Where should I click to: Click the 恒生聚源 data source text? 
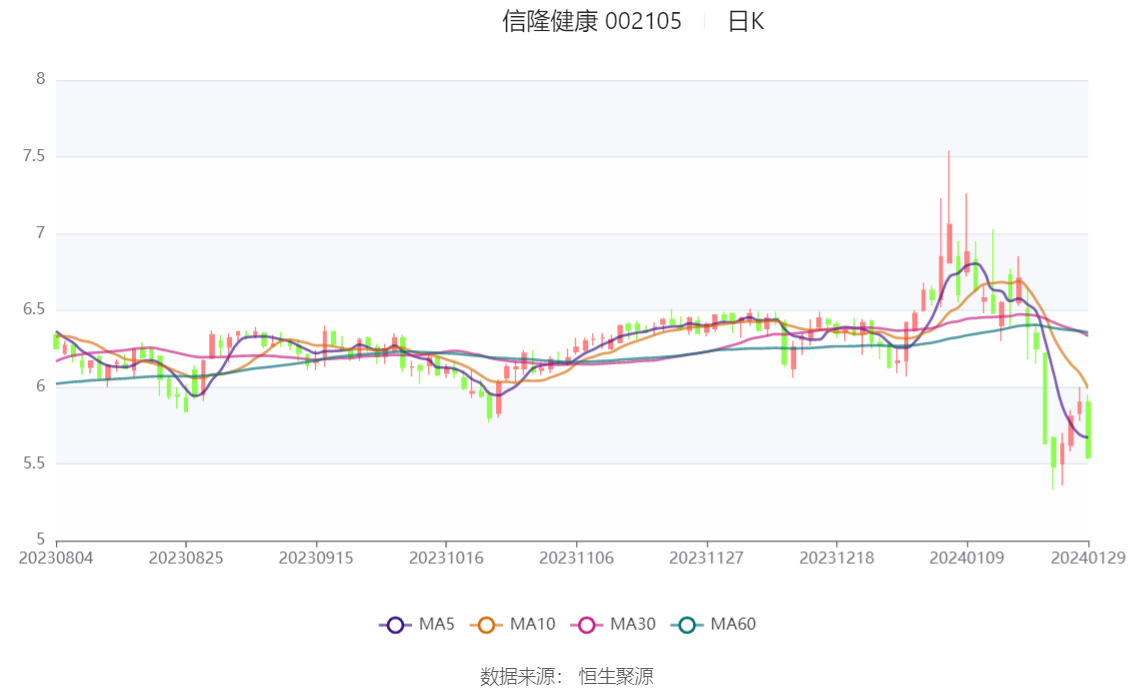[615, 677]
